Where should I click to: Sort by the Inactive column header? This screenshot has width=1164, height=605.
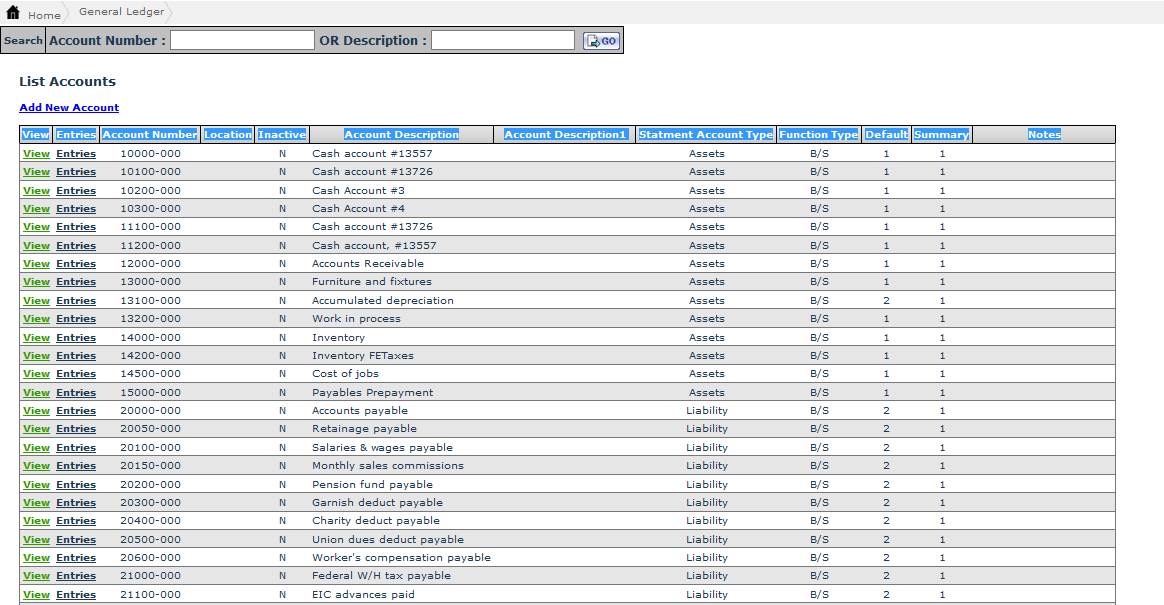pyautogui.click(x=282, y=135)
